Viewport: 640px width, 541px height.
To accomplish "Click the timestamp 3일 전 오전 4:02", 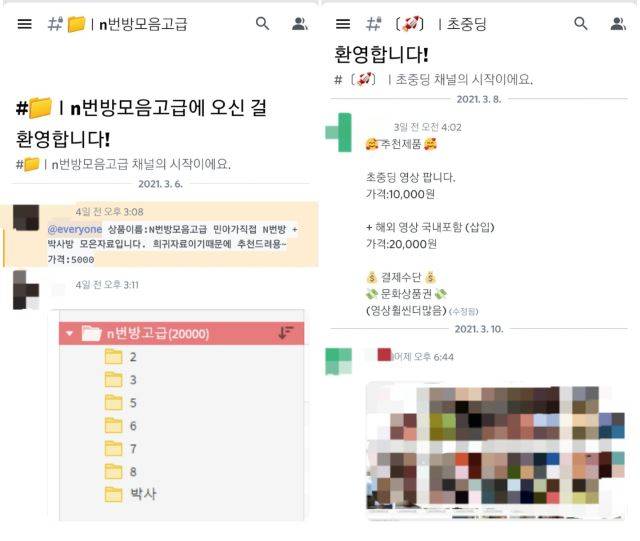I will pyautogui.click(x=427, y=127).
